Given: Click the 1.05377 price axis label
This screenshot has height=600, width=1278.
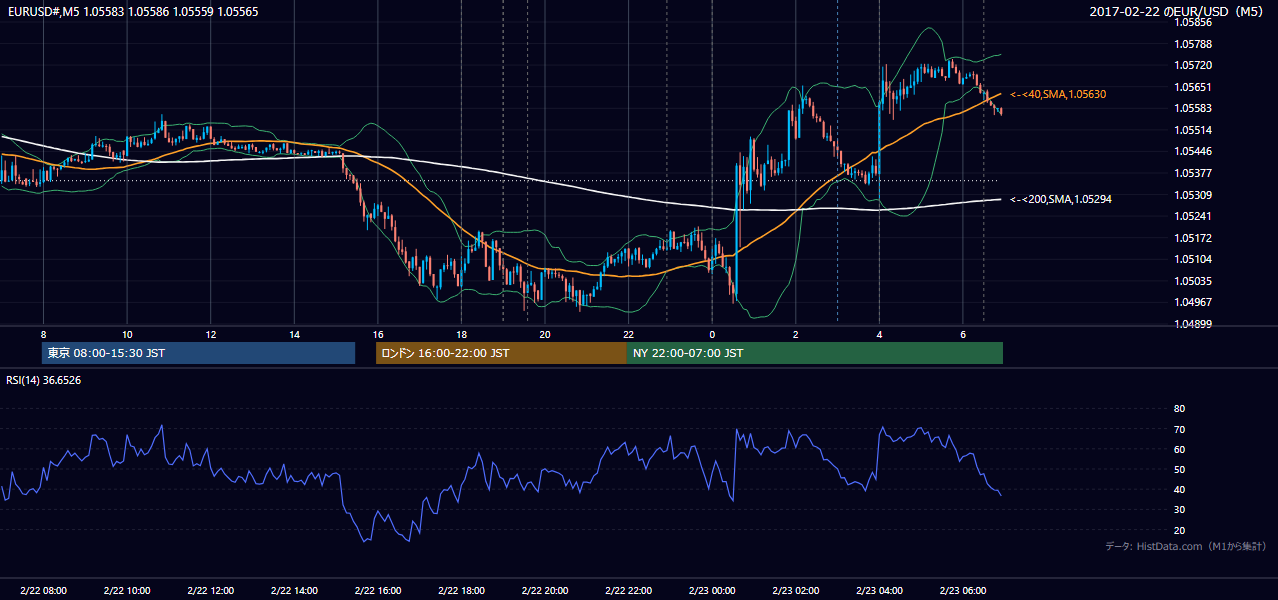Looking at the screenshot, I should (1194, 173).
